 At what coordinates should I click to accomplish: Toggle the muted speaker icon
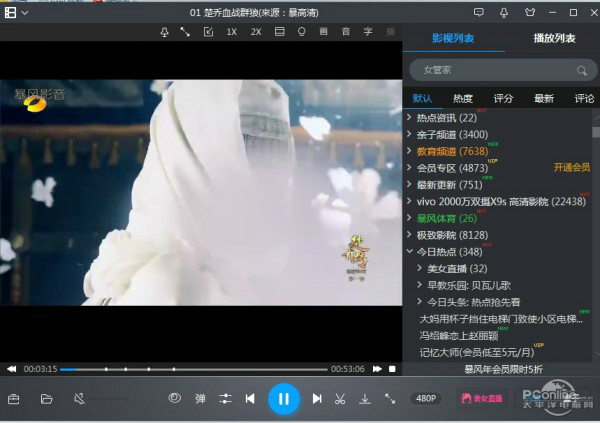79,399
